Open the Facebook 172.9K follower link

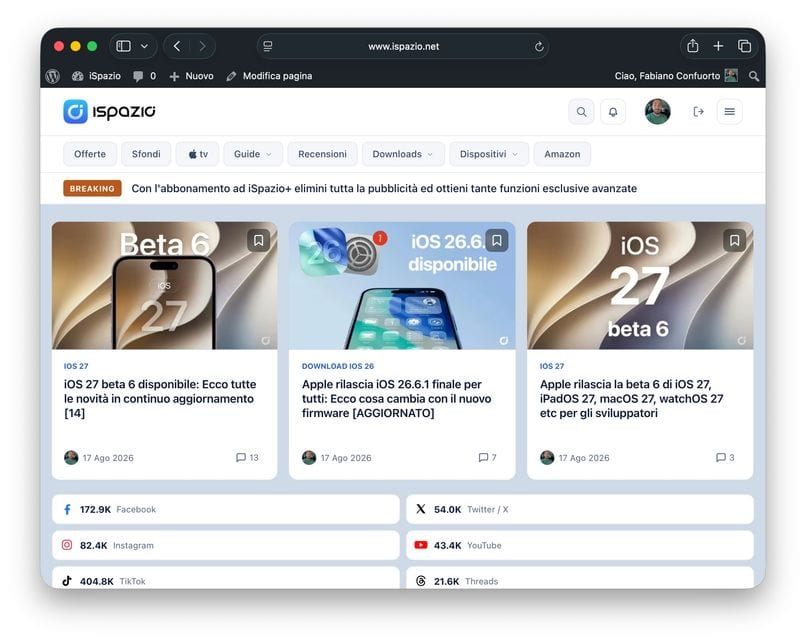coord(226,509)
